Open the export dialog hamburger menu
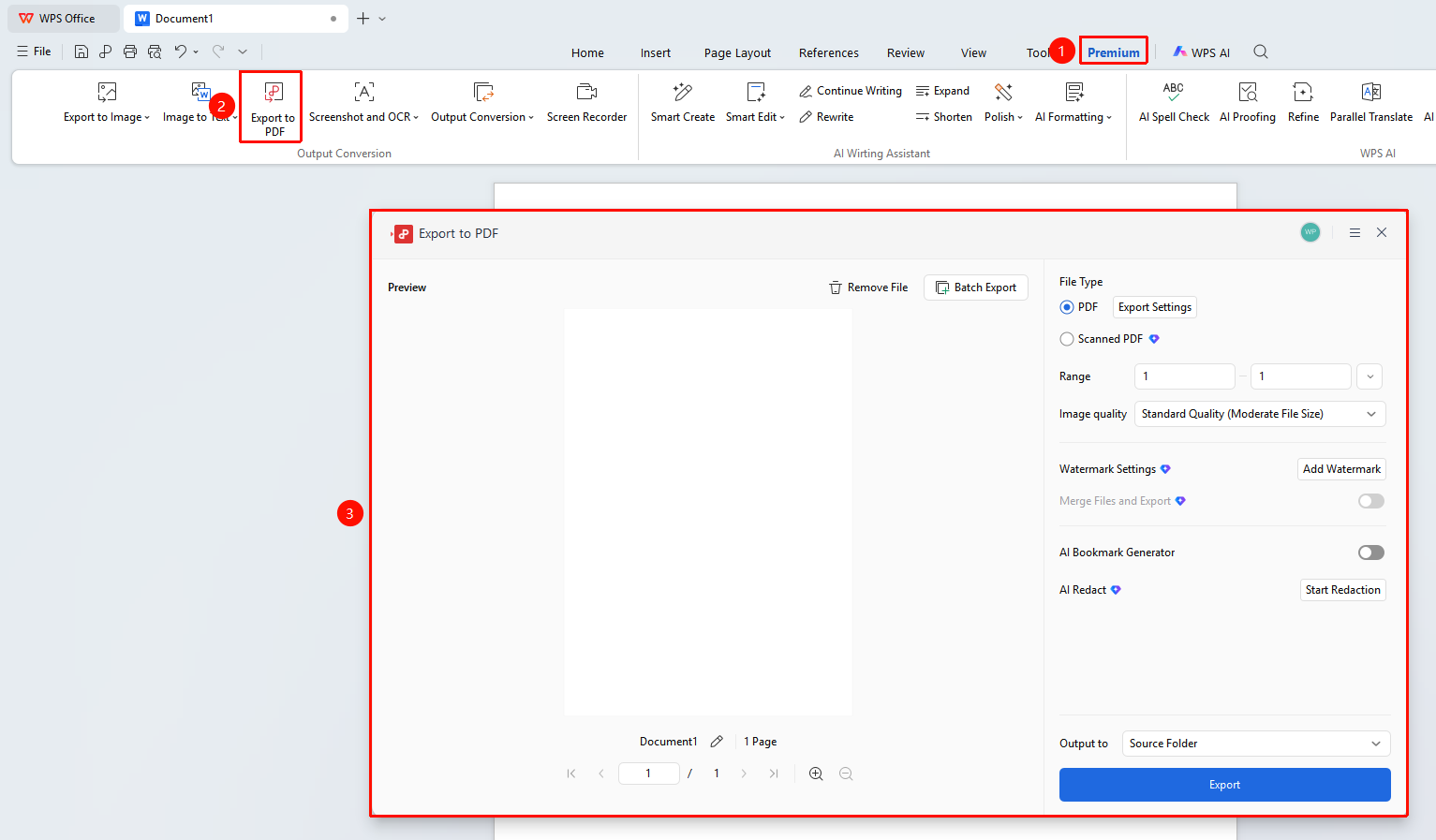Screen dimensions: 1436x840 (x=1355, y=233)
